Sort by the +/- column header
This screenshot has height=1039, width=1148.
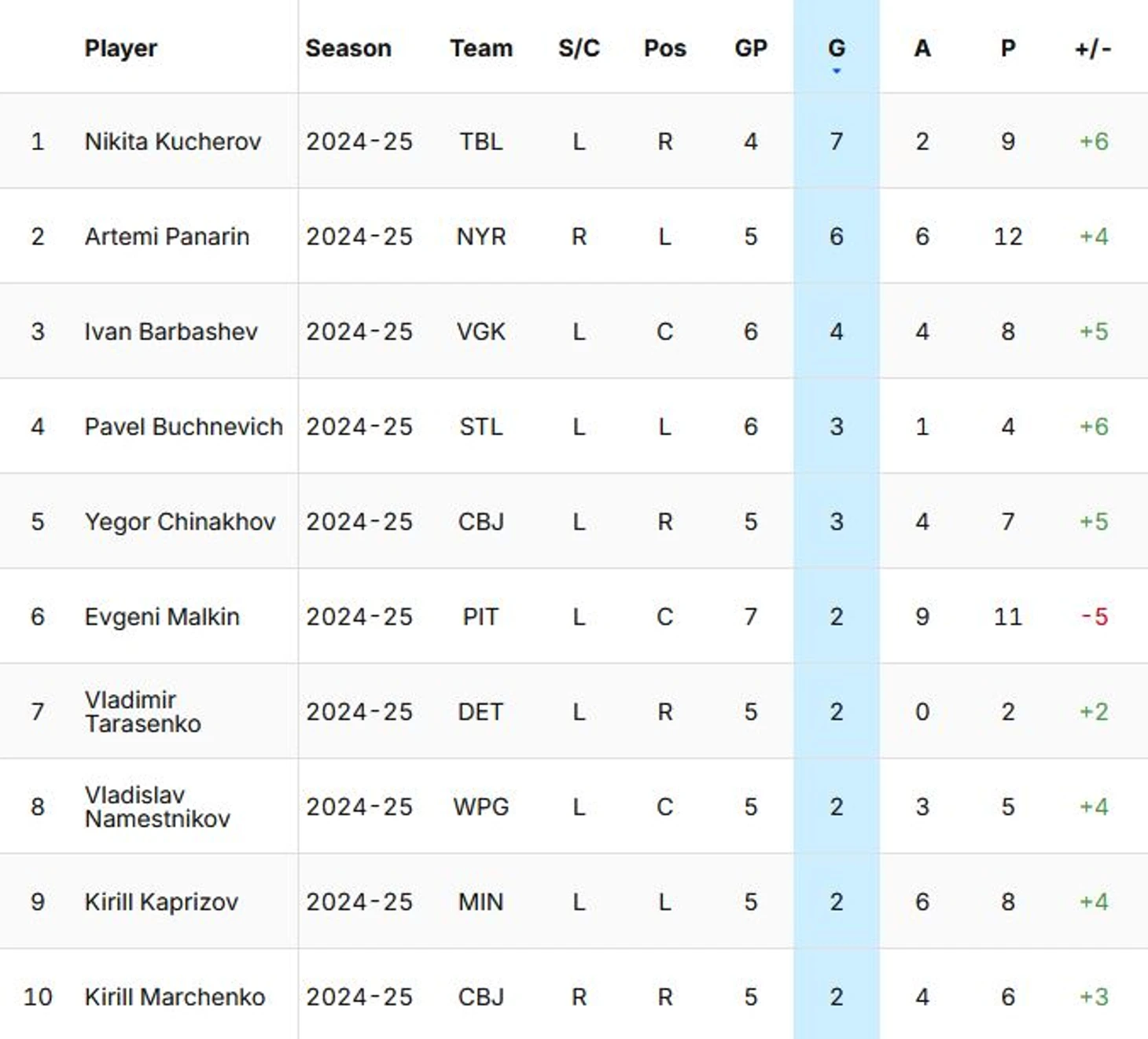coord(1093,48)
